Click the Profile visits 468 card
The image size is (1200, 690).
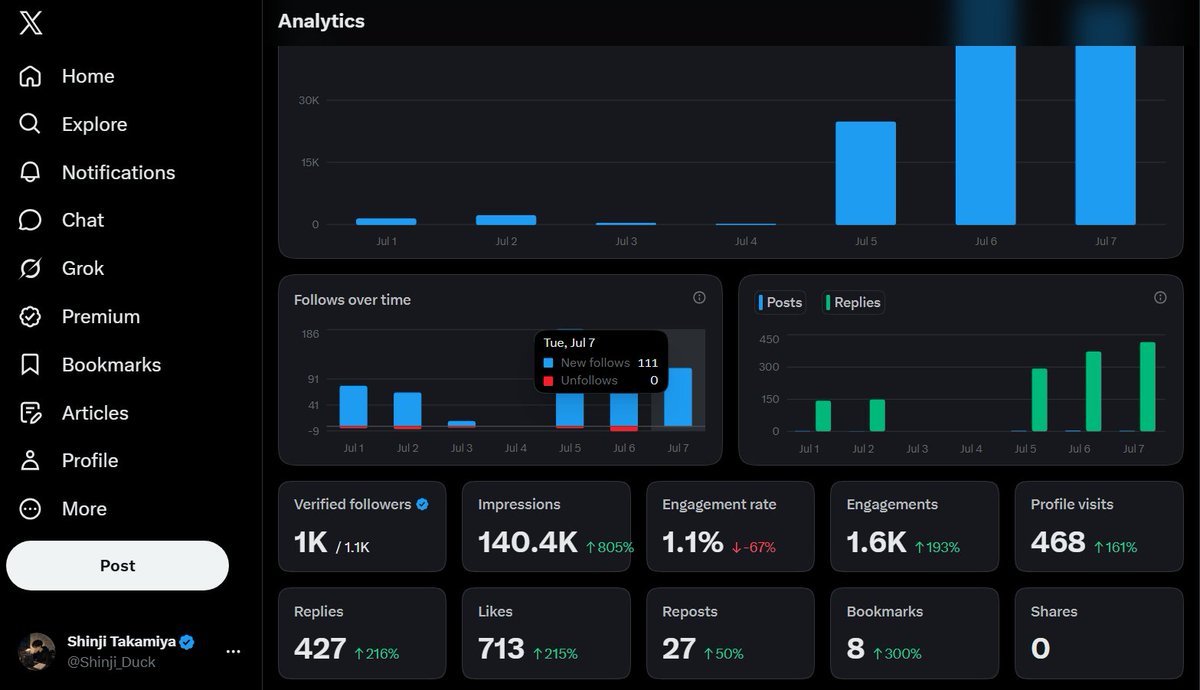(x=1099, y=527)
